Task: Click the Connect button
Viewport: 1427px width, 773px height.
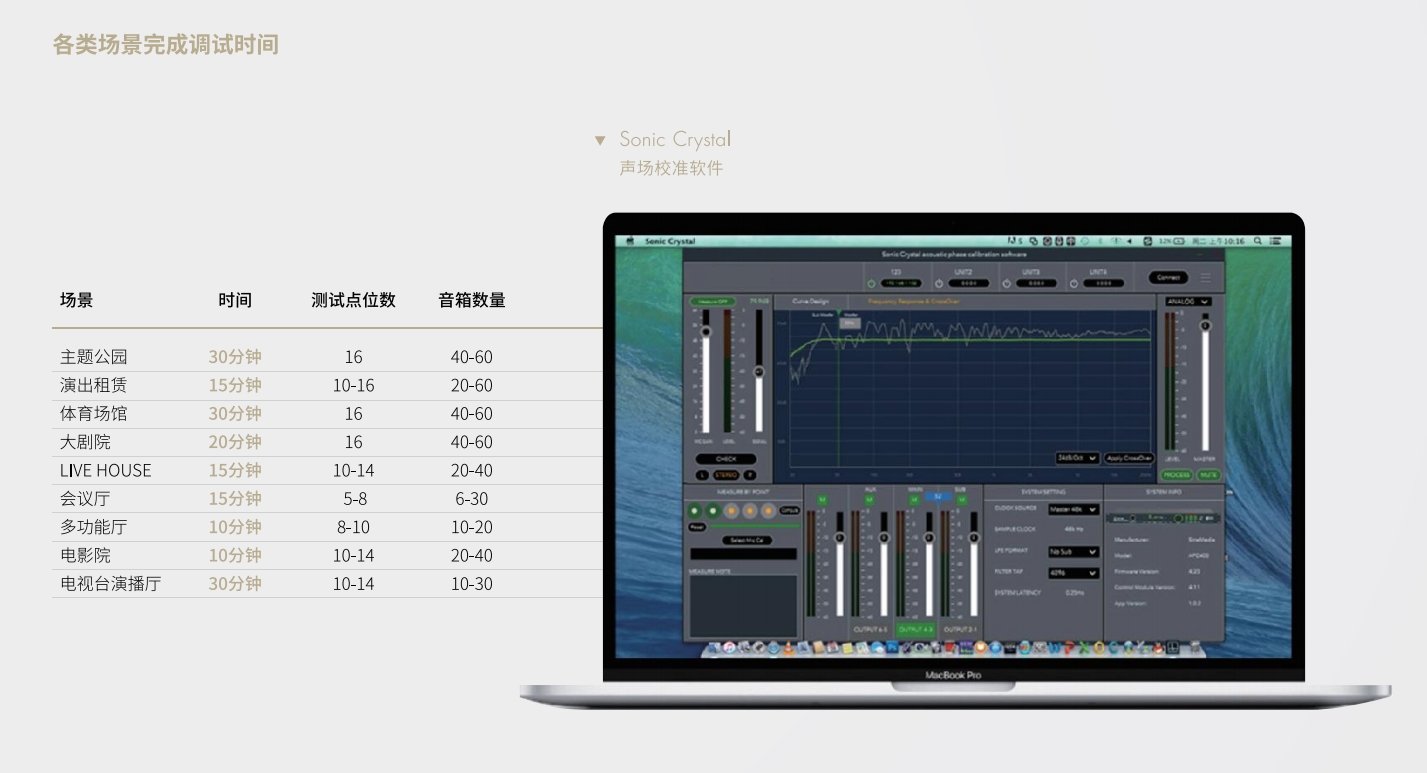Action: coord(1168,278)
